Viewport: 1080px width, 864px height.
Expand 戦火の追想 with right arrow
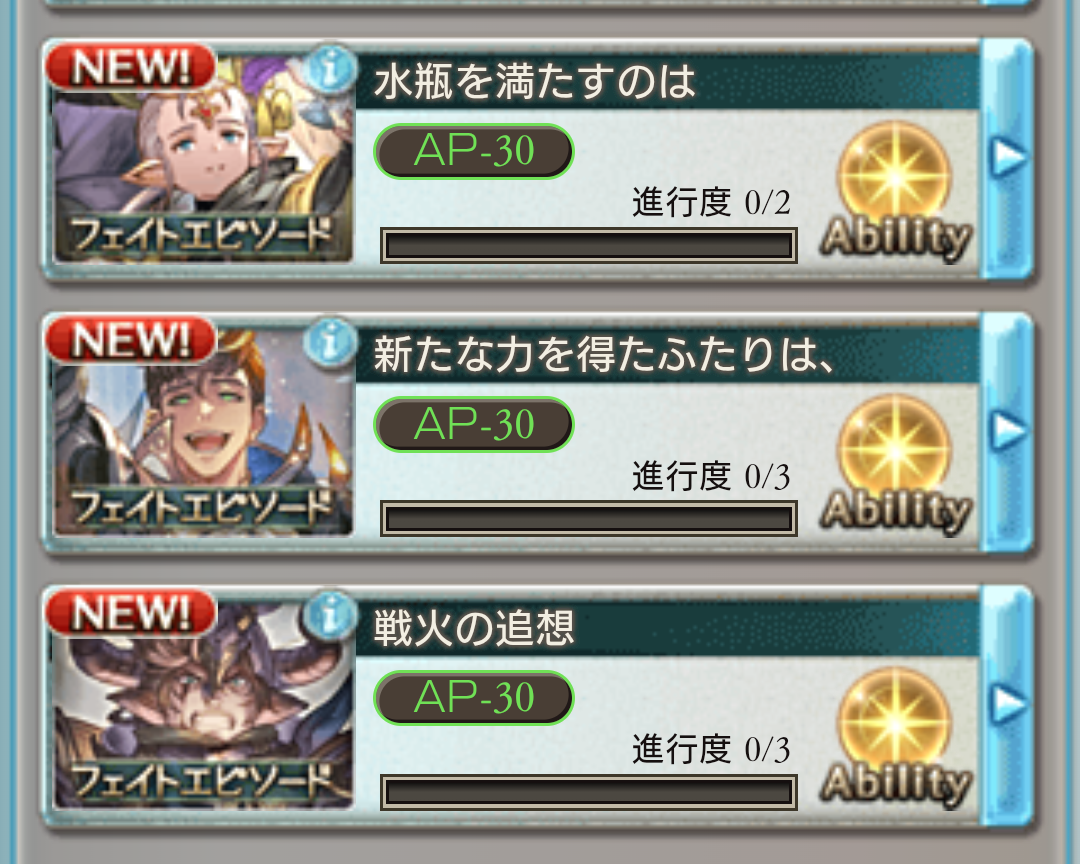1007,704
